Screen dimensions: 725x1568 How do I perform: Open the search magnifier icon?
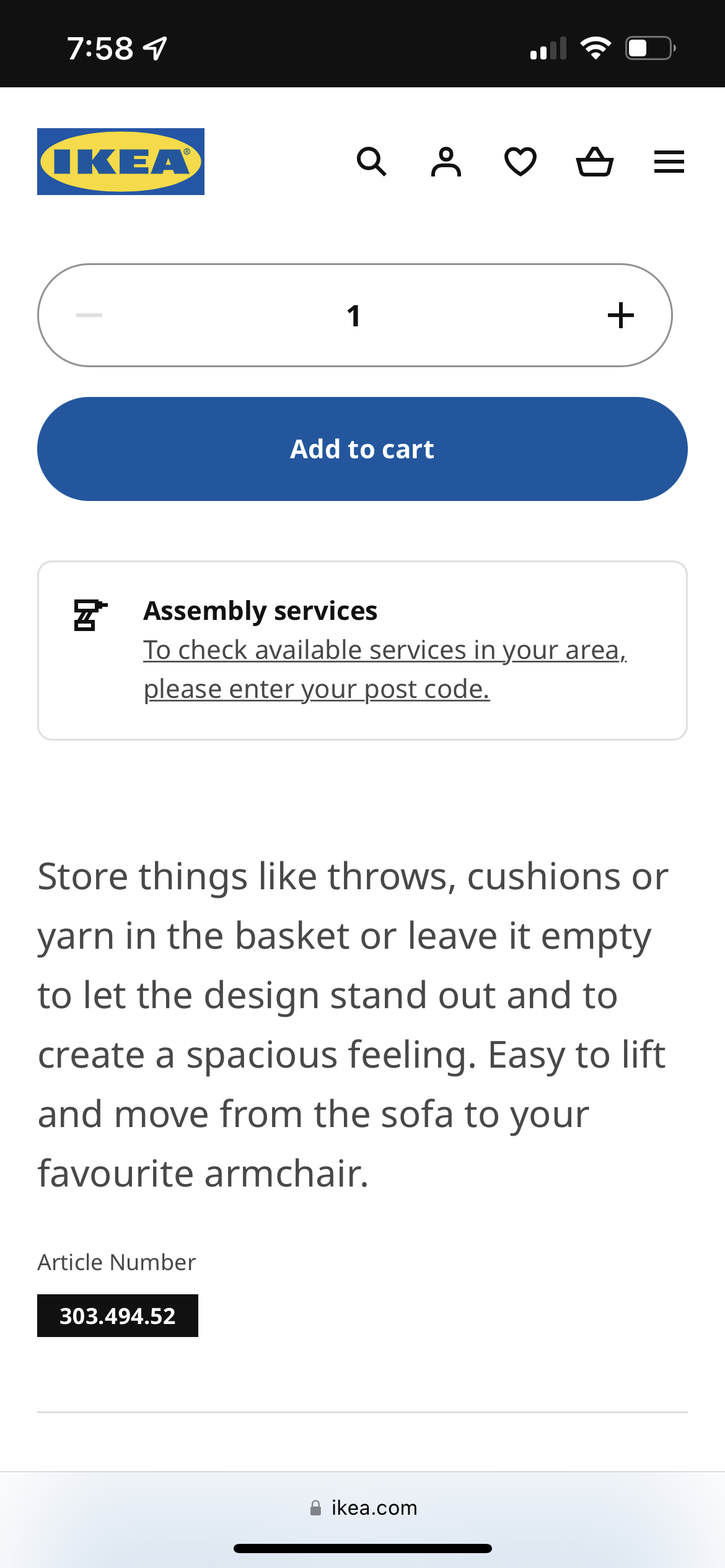(x=372, y=162)
